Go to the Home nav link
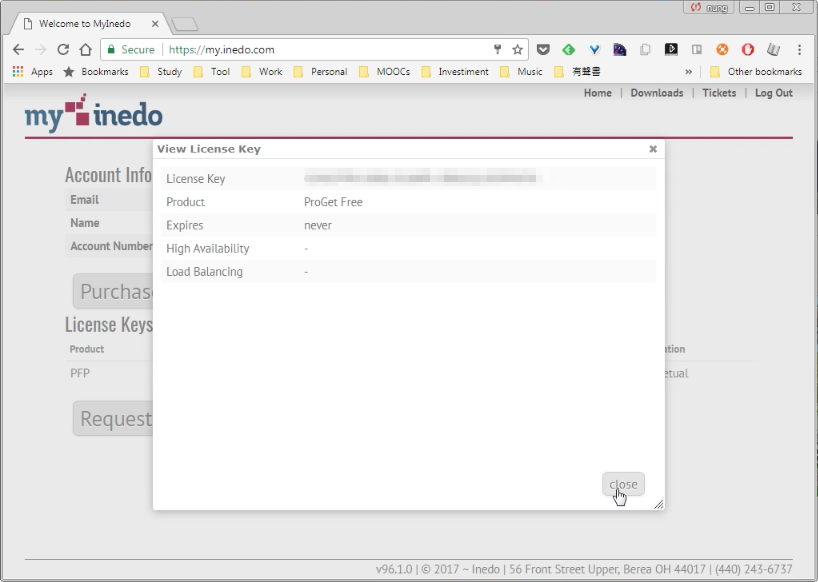 597,93
